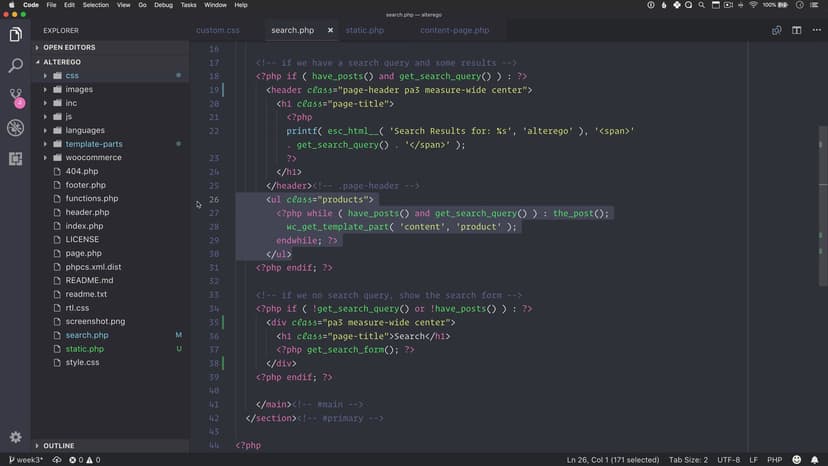The image size is (828, 466).
Task: Click the notifications bell in status bar
Action: pos(817,460)
